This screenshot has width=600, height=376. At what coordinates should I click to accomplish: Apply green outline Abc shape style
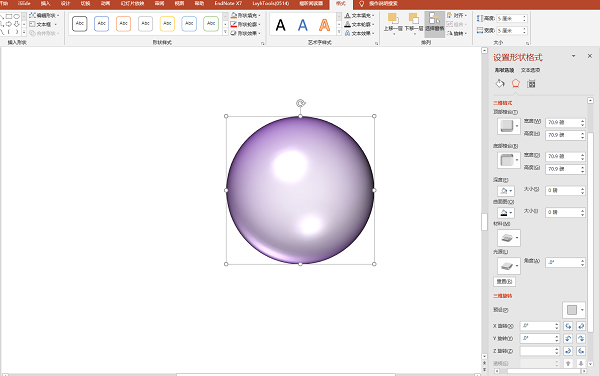[211, 24]
